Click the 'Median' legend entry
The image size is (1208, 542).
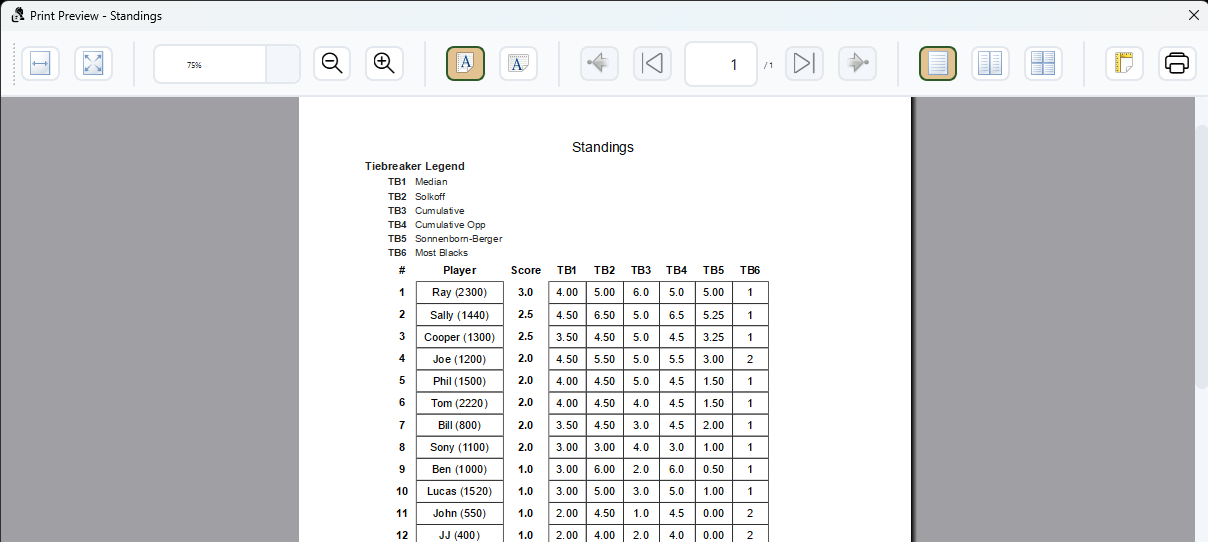[431, 182]
